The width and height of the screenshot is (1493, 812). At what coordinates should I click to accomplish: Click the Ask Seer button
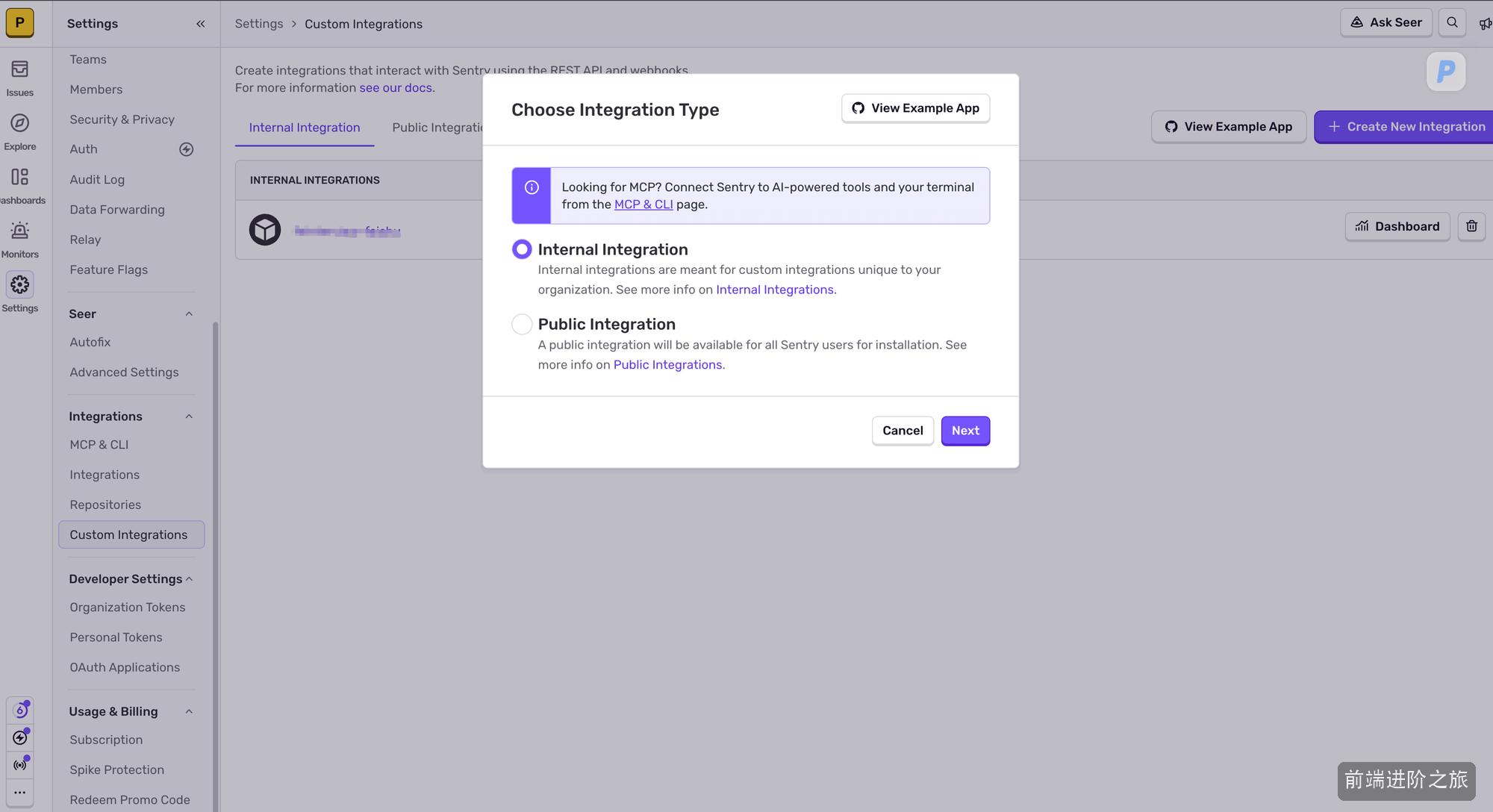click(x=1386, y=22)
